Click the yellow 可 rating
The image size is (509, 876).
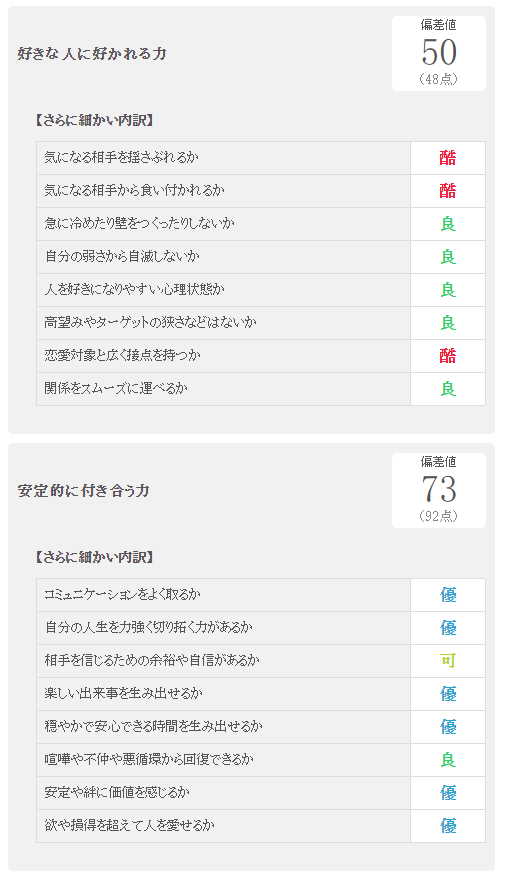[448, 660]
